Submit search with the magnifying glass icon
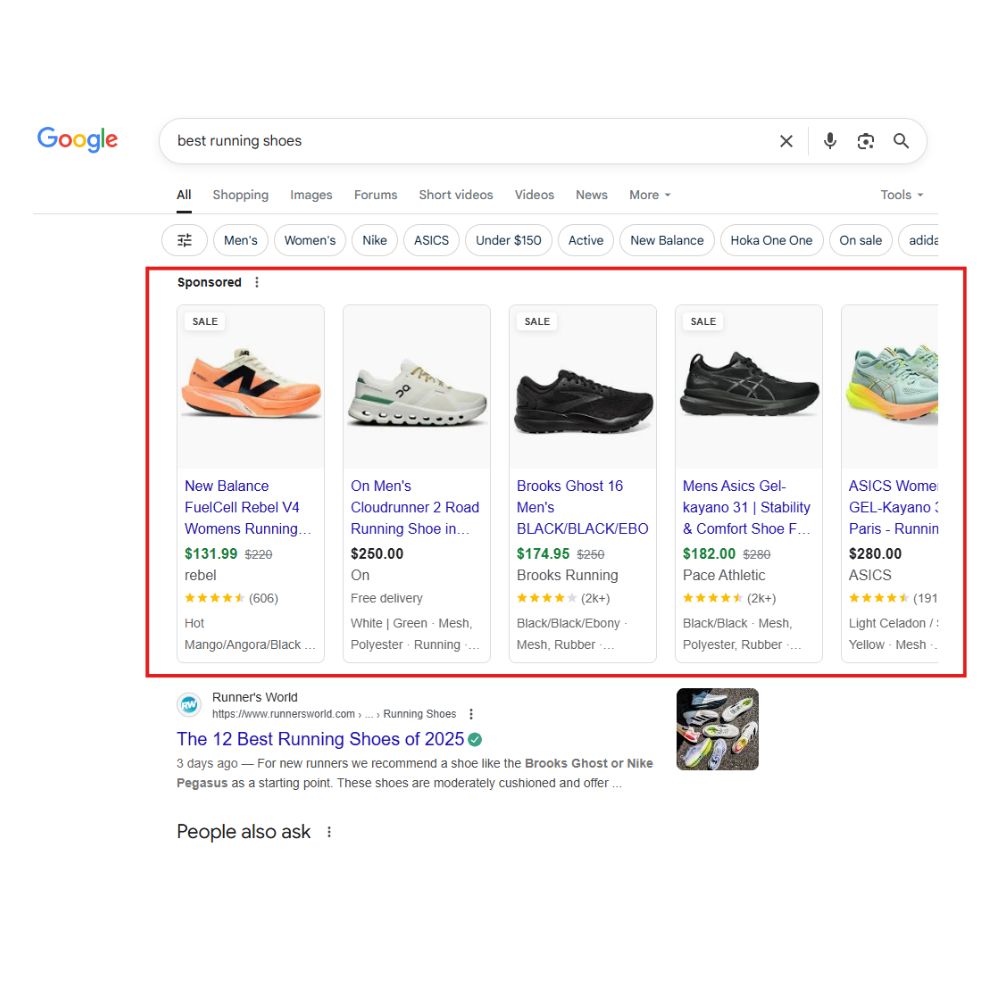 pyautogui.click(x=901, y=141)
